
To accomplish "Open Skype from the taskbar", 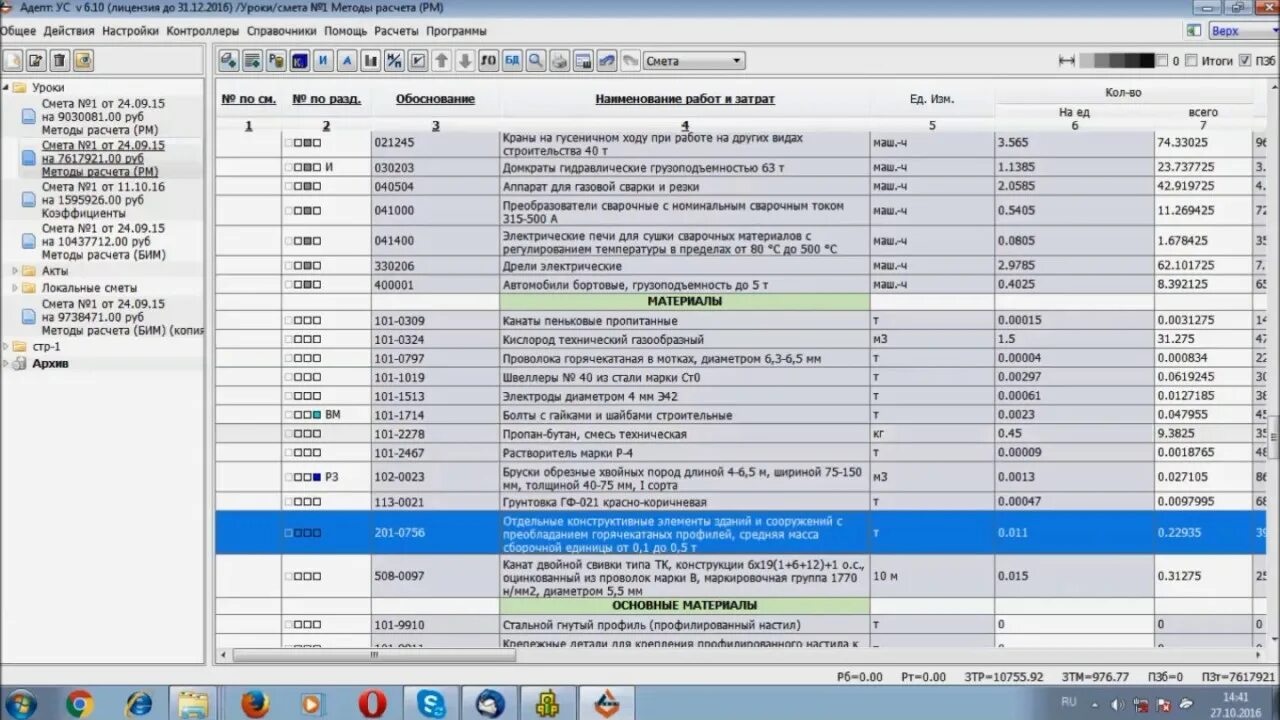I will point(432,703).
